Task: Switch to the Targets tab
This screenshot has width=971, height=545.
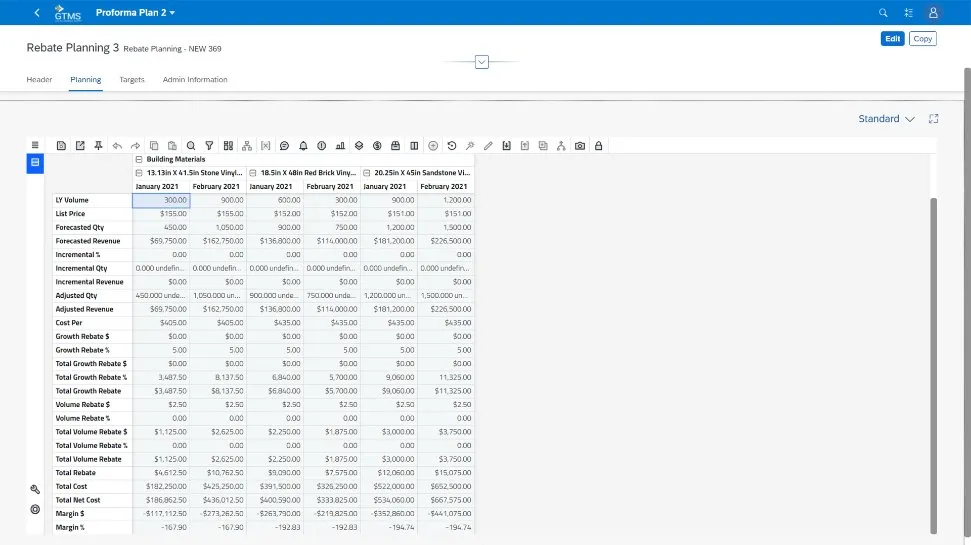Action: tap(132, 80)
